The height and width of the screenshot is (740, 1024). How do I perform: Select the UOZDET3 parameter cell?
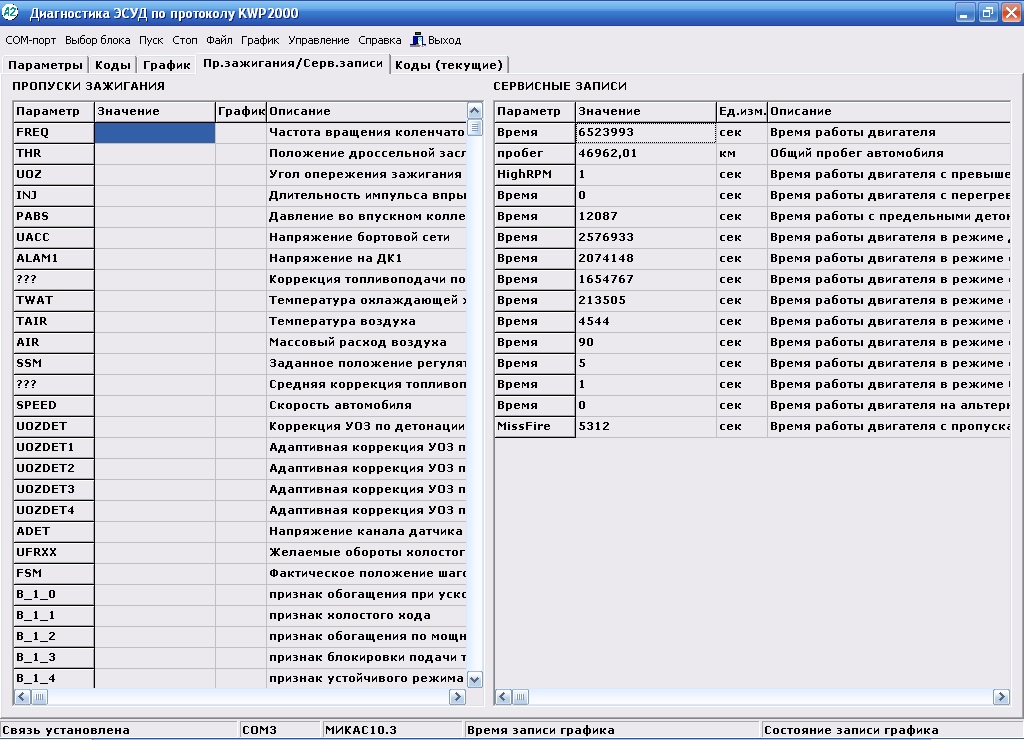coord(54,489)
